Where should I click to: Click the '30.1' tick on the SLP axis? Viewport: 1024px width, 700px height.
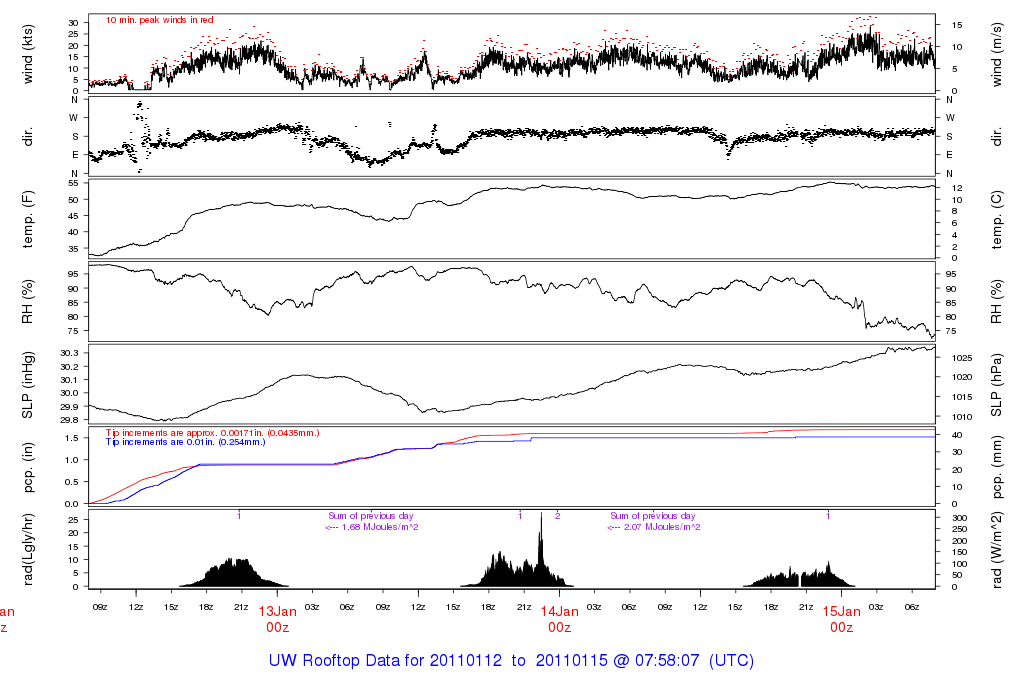(x=70, y=380)
